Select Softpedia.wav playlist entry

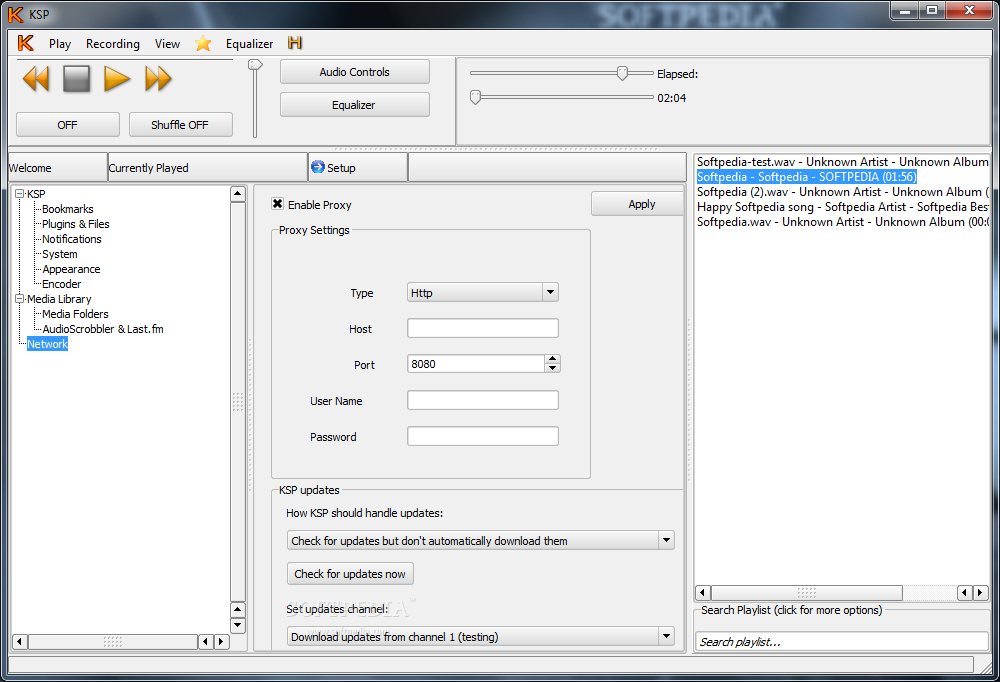tap(842, 221)
